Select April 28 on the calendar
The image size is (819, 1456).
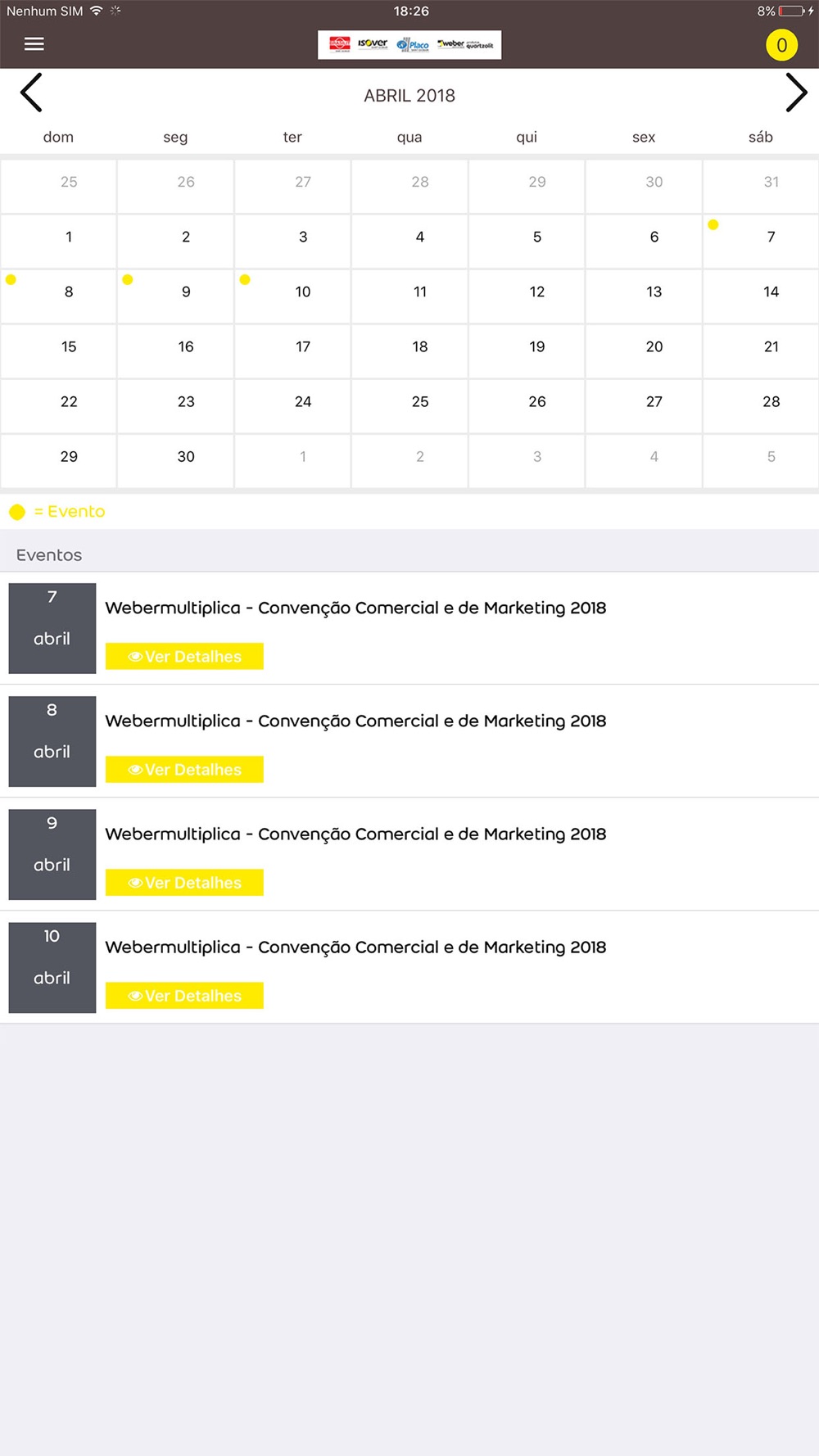click(x=761, y=405)
